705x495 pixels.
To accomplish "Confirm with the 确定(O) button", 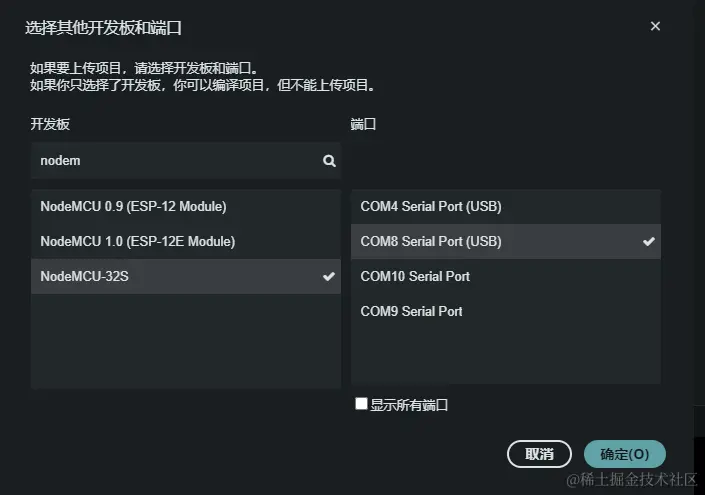I will [625, 454].
